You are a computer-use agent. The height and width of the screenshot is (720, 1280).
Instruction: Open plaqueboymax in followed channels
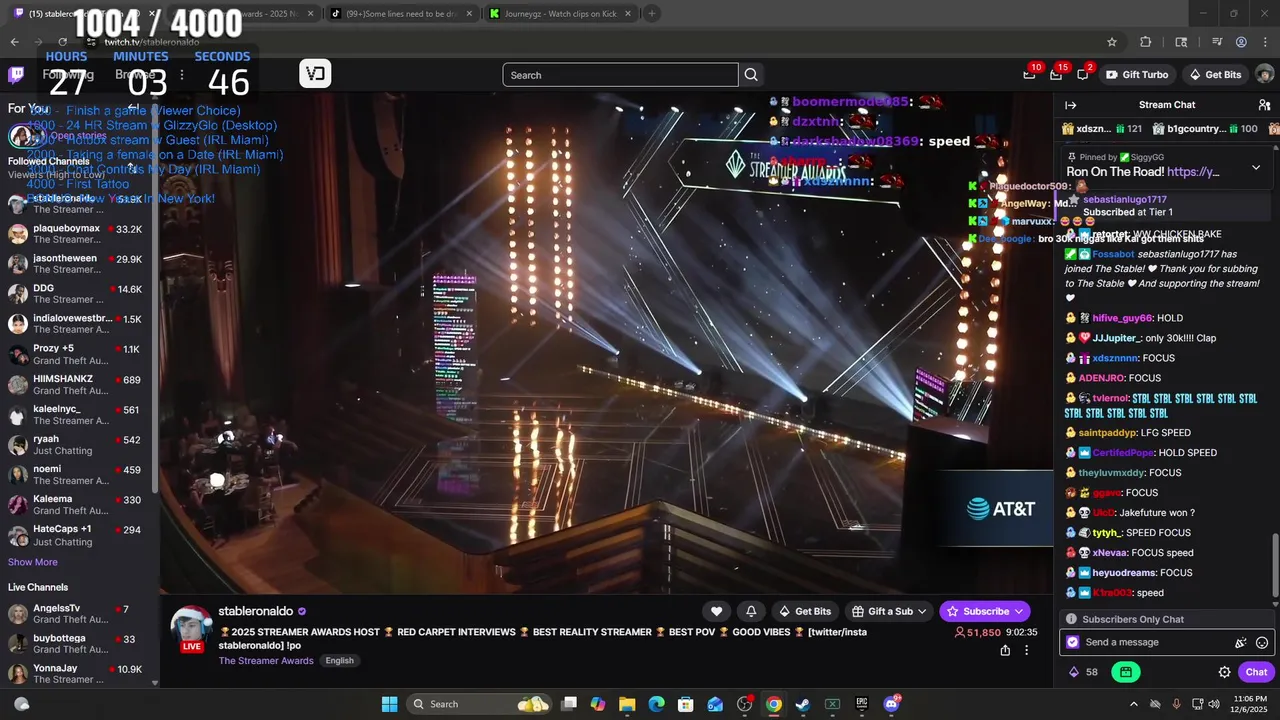[78, 234]
